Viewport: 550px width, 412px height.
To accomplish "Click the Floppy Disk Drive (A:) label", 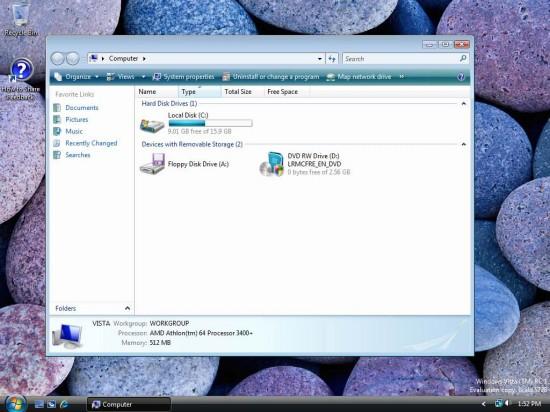I will point(198,164).
